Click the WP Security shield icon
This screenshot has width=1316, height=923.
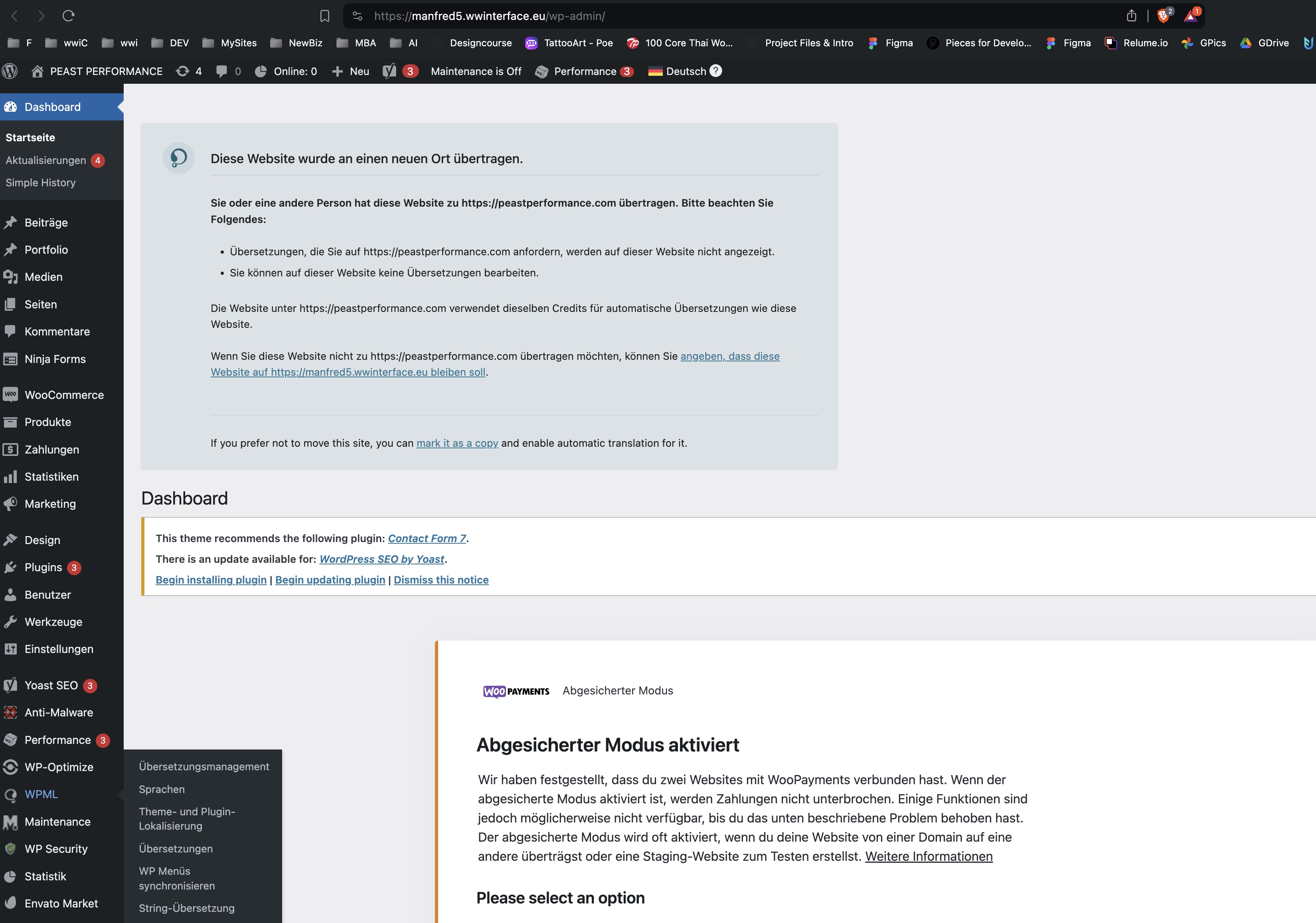pos(10,848)
